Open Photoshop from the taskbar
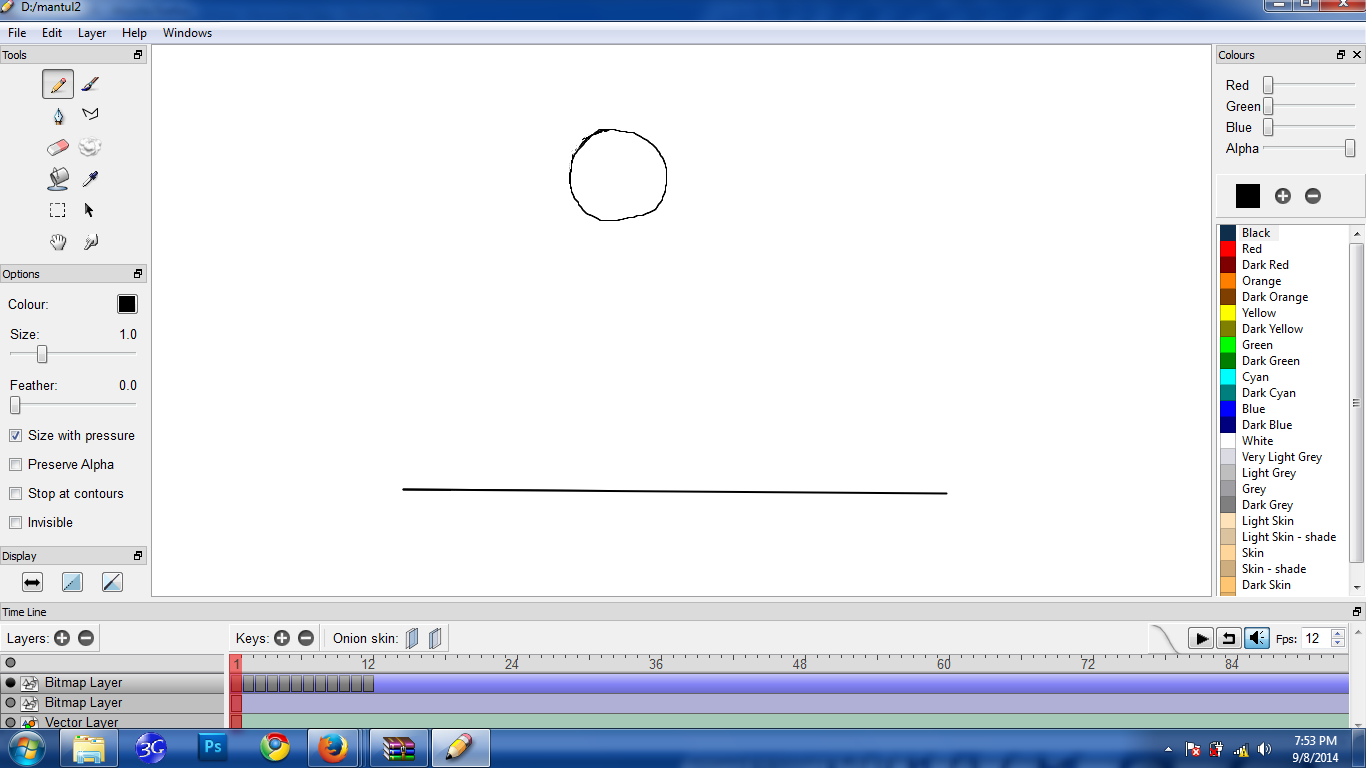The width and height of the screenshot is (1366, 768). pyautogui.click(x=214, y=747)
